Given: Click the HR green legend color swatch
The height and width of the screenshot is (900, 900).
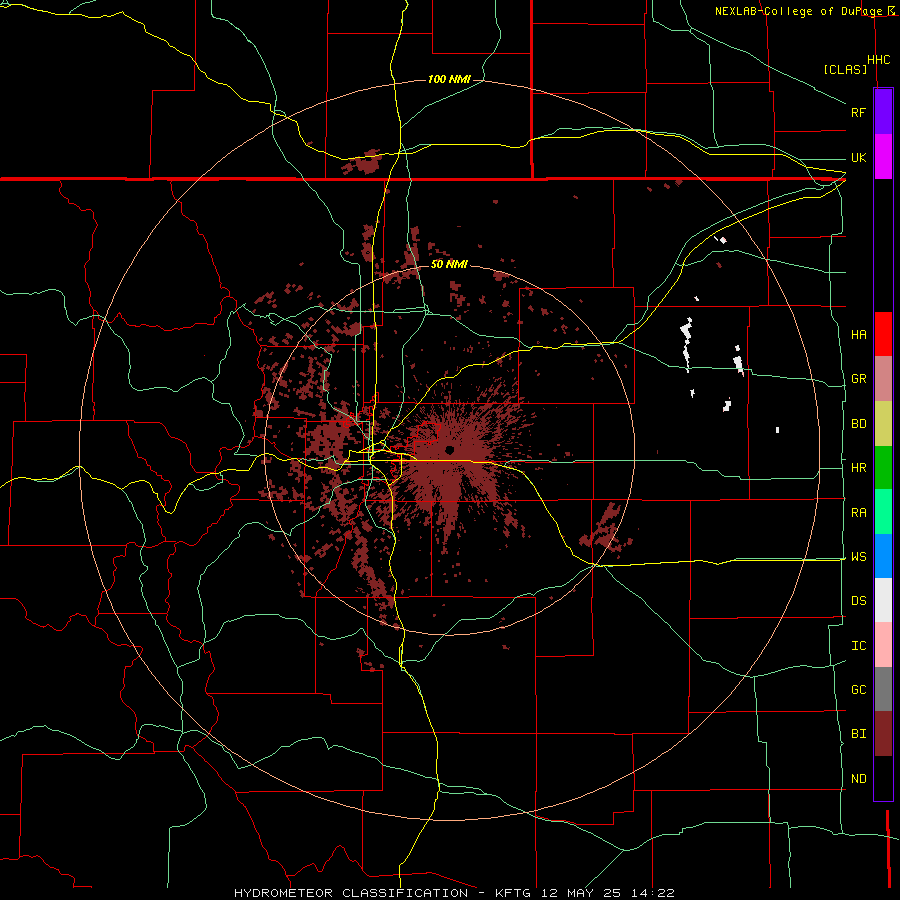Looking at the screenshot, I should point(883,468).
